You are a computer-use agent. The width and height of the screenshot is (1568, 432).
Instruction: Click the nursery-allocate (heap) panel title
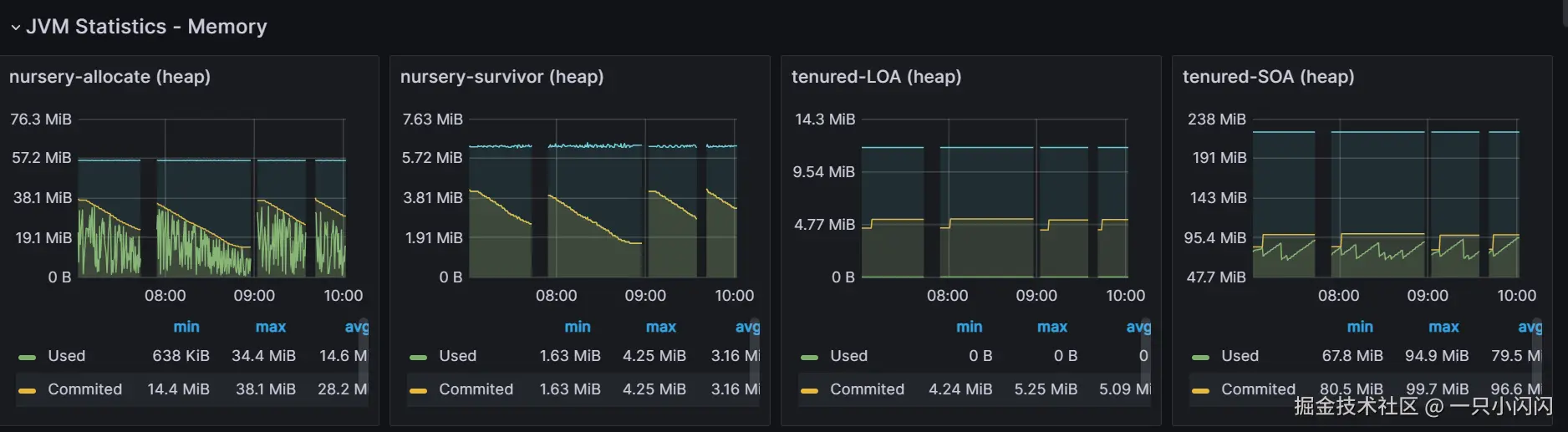109,77
